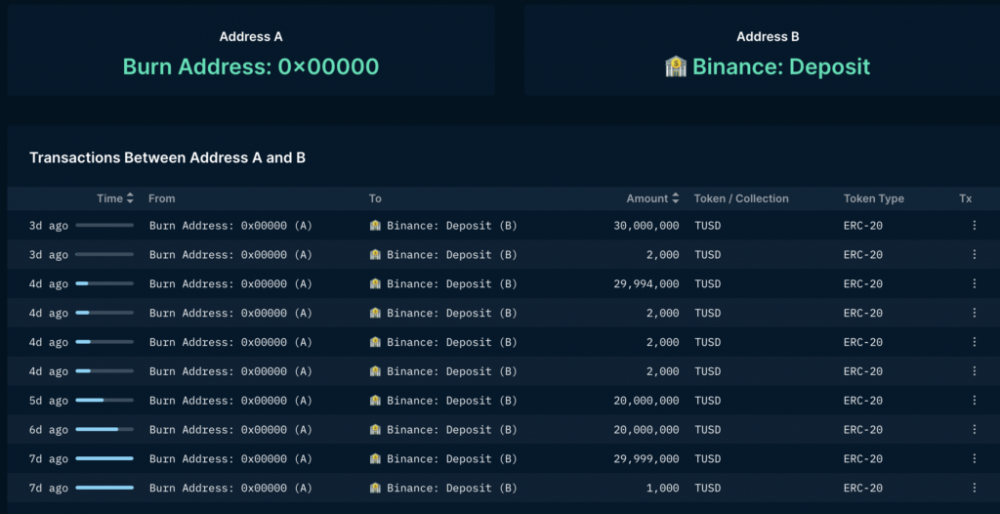Open Tx menu for the 5d ago row

click(974, 400)
